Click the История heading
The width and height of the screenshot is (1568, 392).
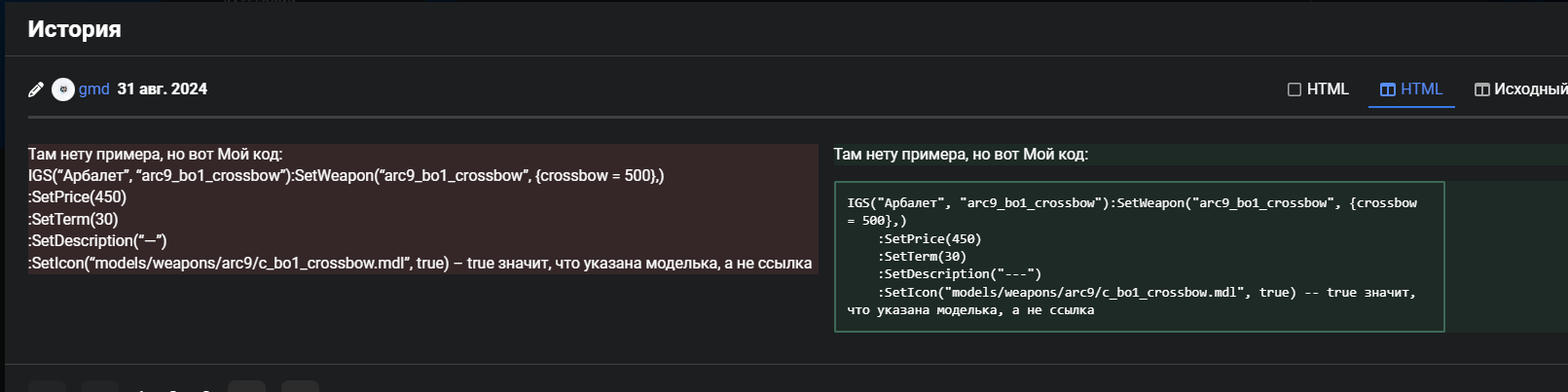point(74,29)
